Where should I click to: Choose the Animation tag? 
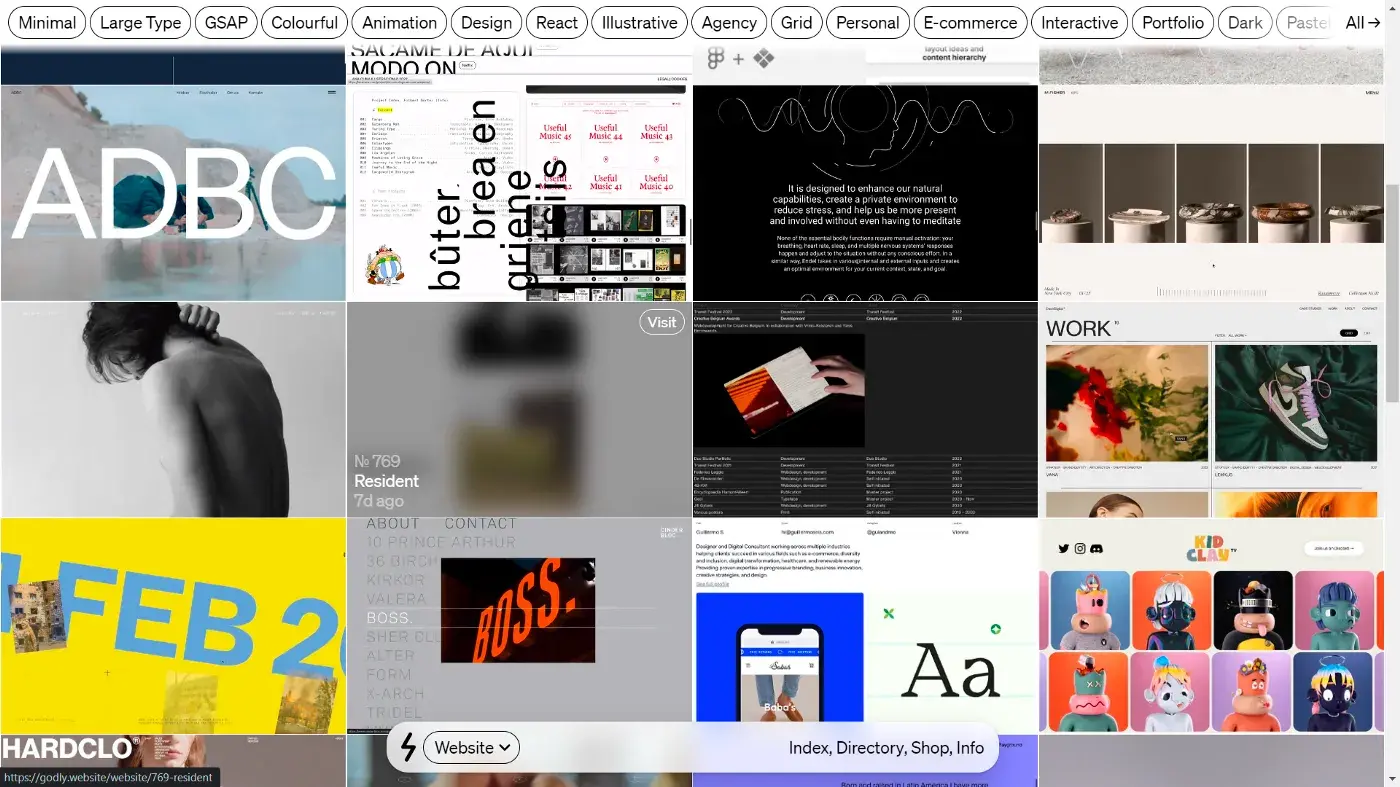399,22
